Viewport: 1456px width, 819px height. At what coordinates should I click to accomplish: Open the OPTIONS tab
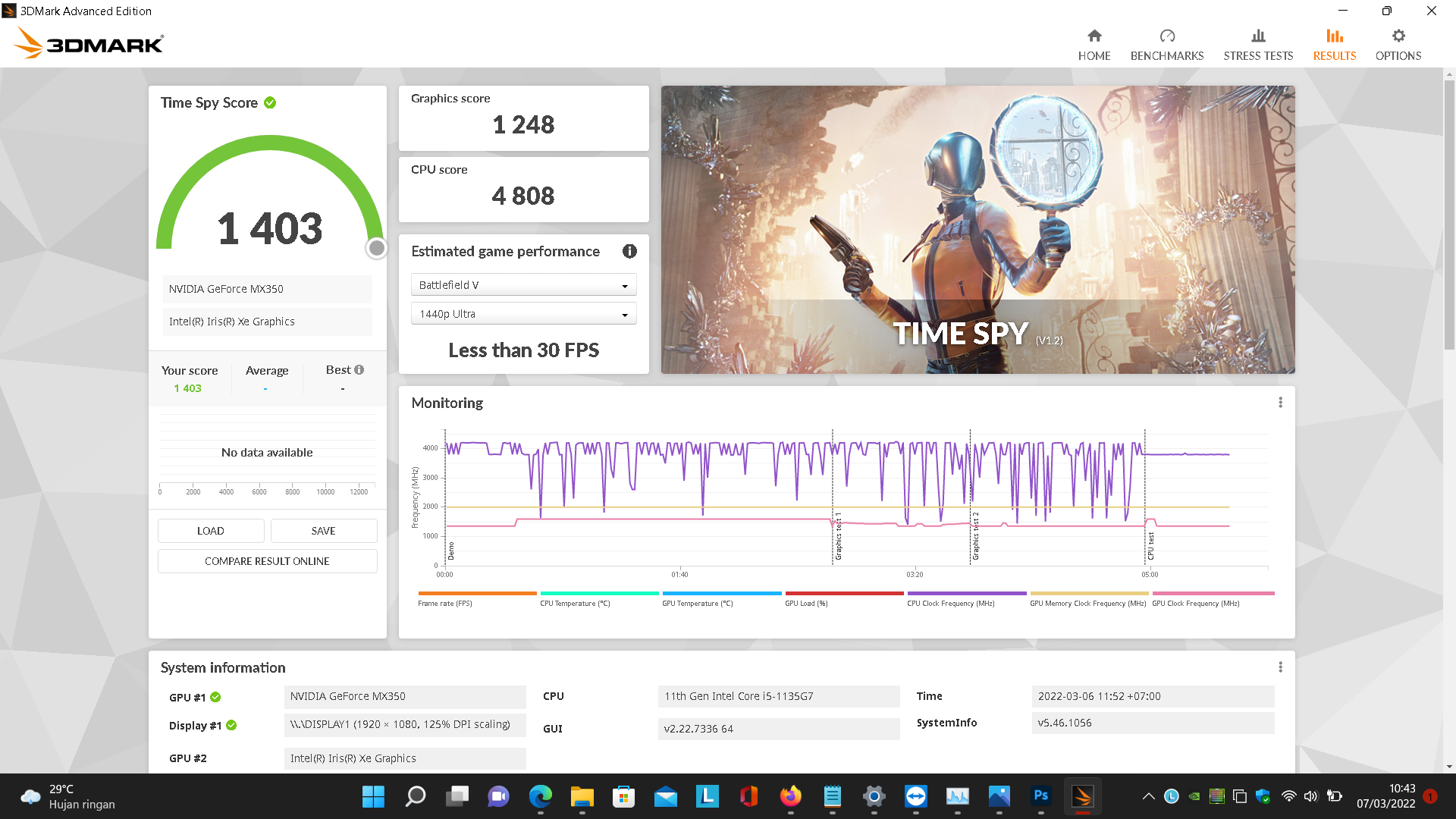point(1398,45)
